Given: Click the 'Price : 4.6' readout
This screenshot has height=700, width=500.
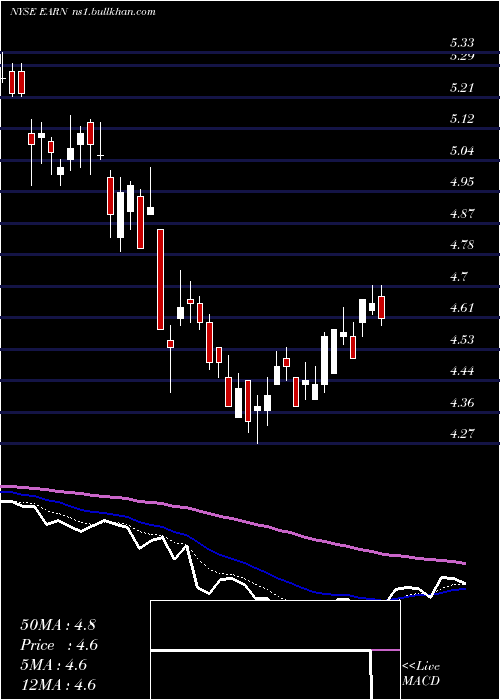Looking at the screenshot, I should (x=59, y=645).
